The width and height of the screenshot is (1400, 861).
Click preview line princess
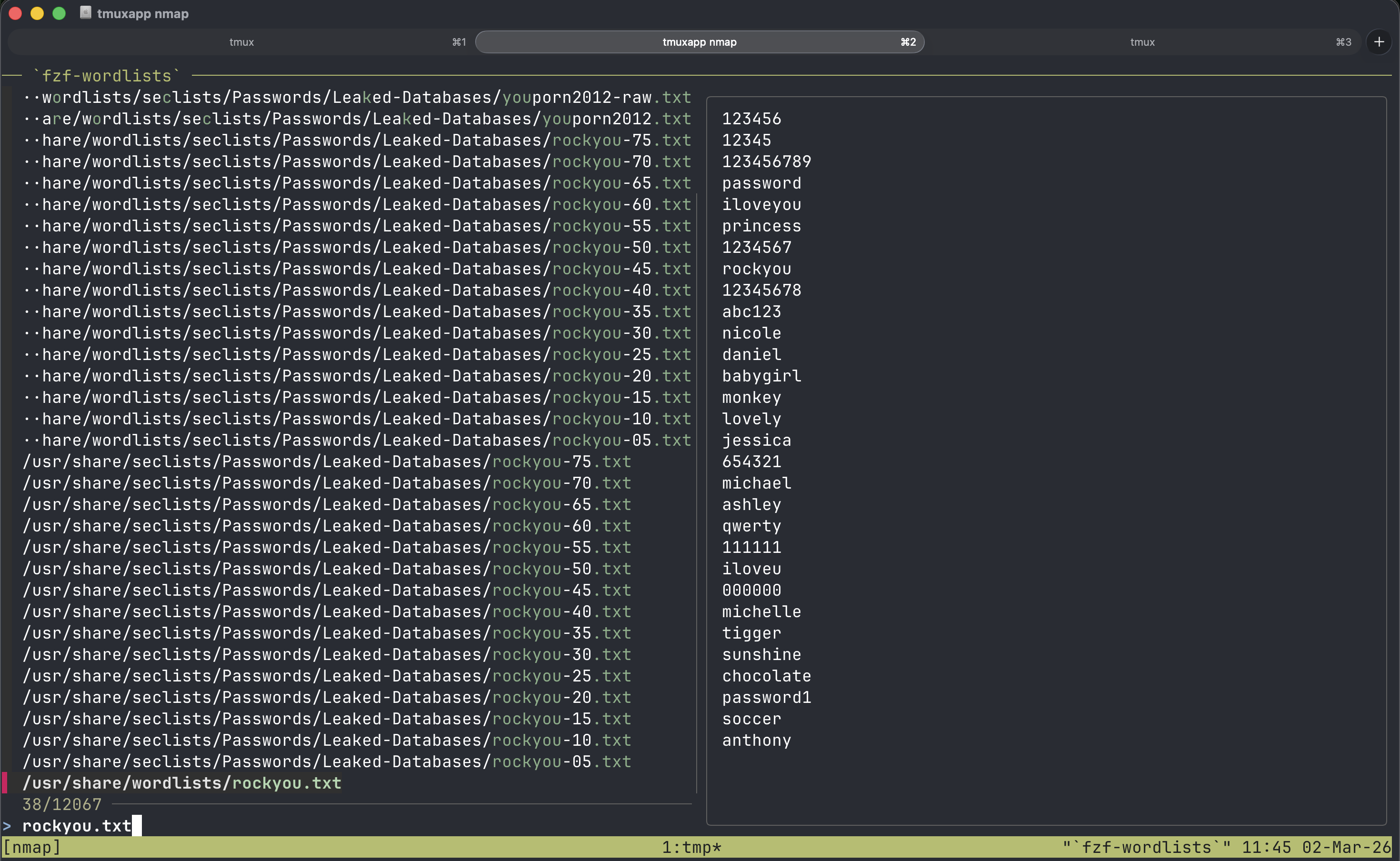(x=761, y=226)
